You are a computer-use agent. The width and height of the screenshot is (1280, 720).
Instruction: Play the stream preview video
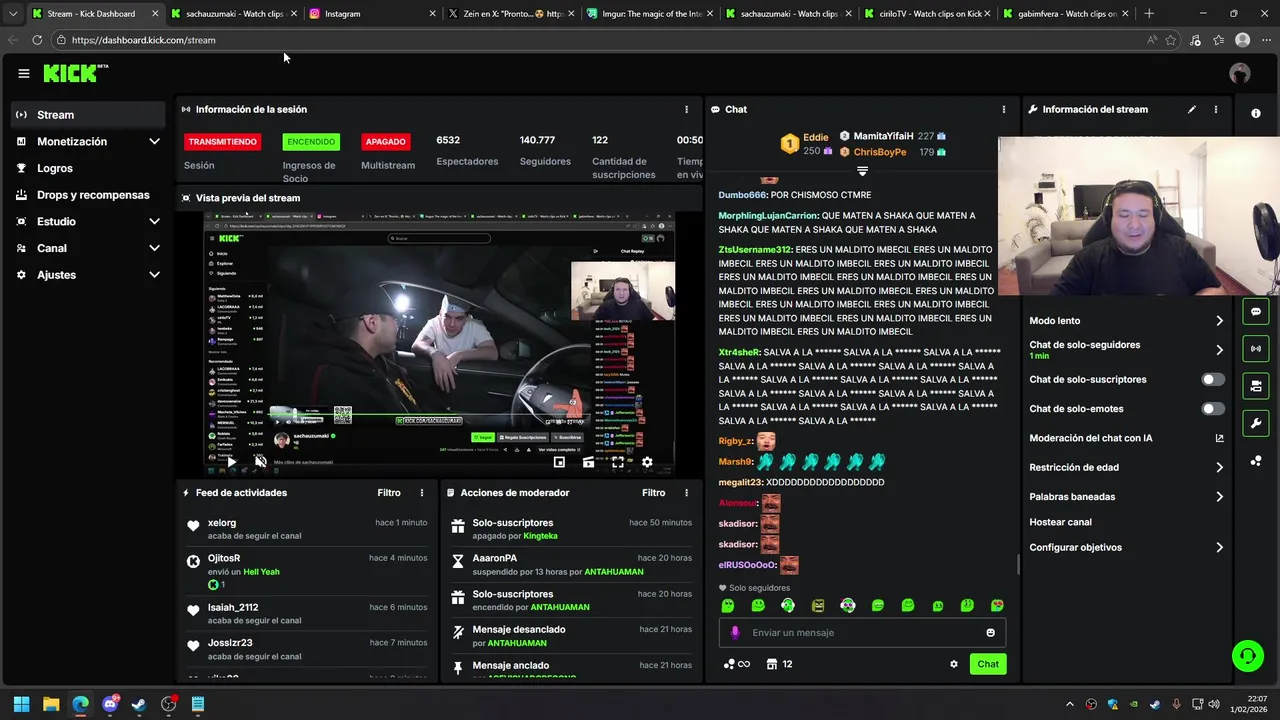(232, 462)
